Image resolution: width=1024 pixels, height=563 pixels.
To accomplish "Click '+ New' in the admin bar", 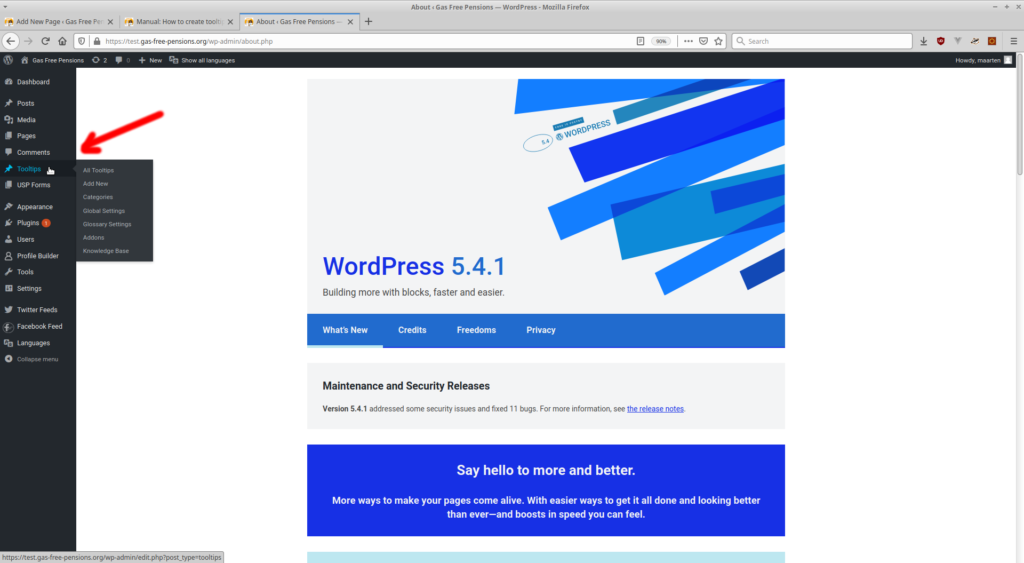I will [150, 60].
